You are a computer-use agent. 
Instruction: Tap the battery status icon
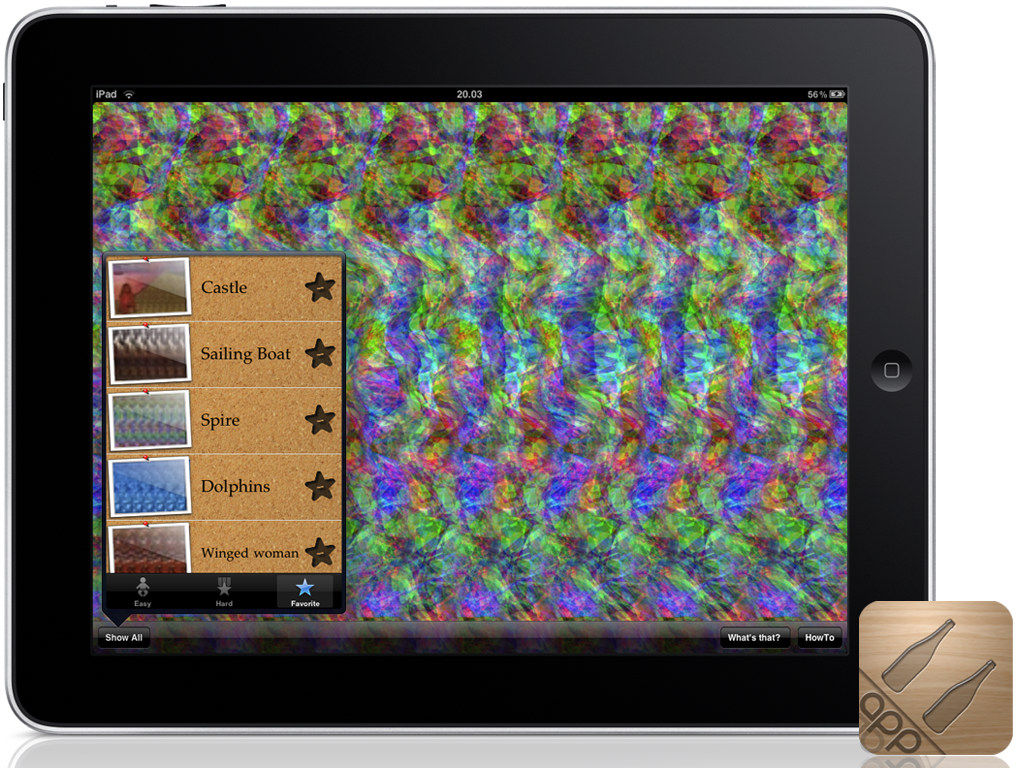pos(837,95)
